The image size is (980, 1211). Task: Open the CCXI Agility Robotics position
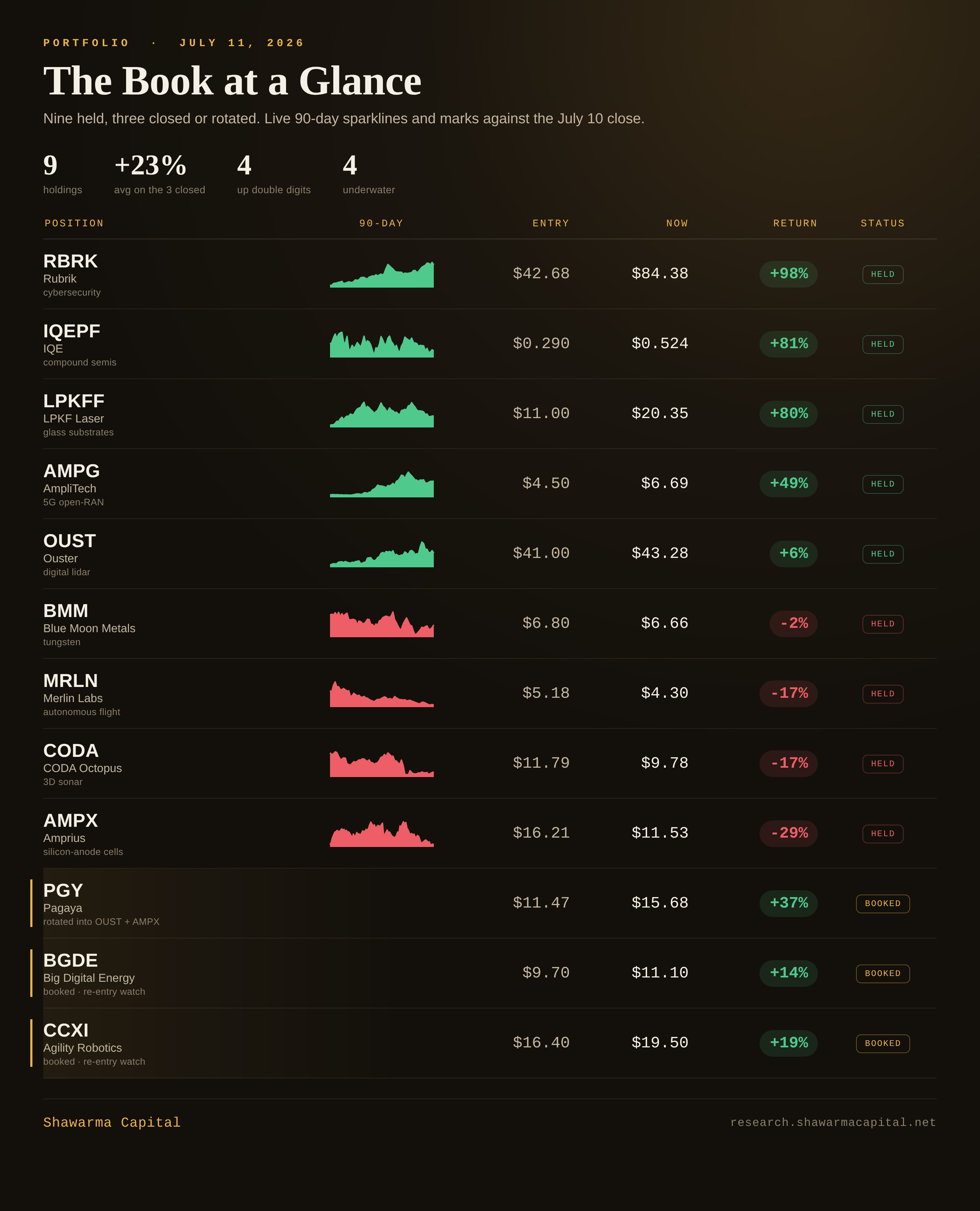94,1044
